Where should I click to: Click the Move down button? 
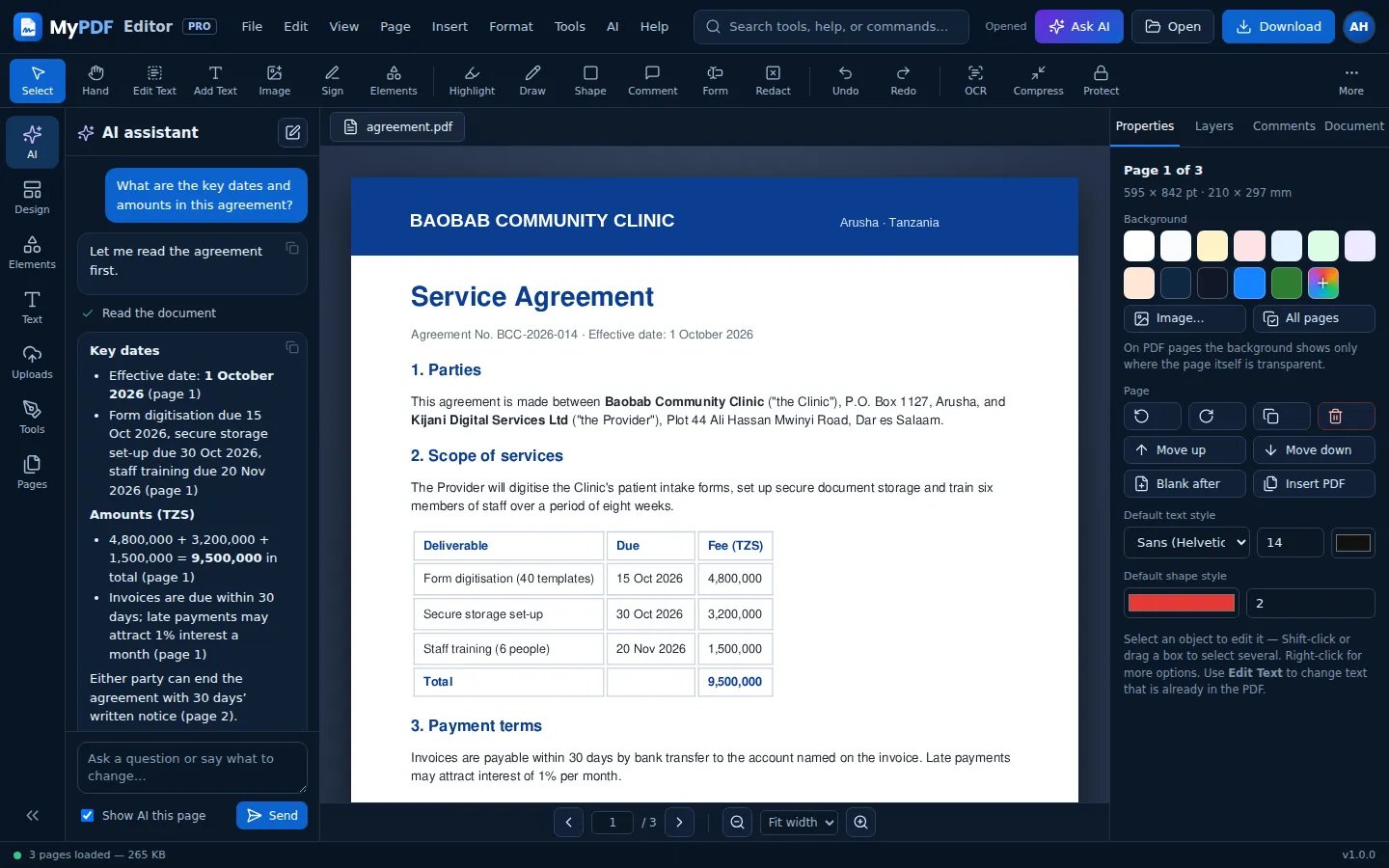(1314, 450)
